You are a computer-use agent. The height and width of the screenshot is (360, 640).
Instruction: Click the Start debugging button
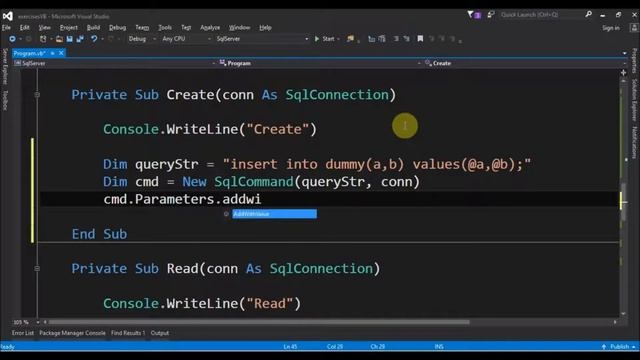click(325, 39)
